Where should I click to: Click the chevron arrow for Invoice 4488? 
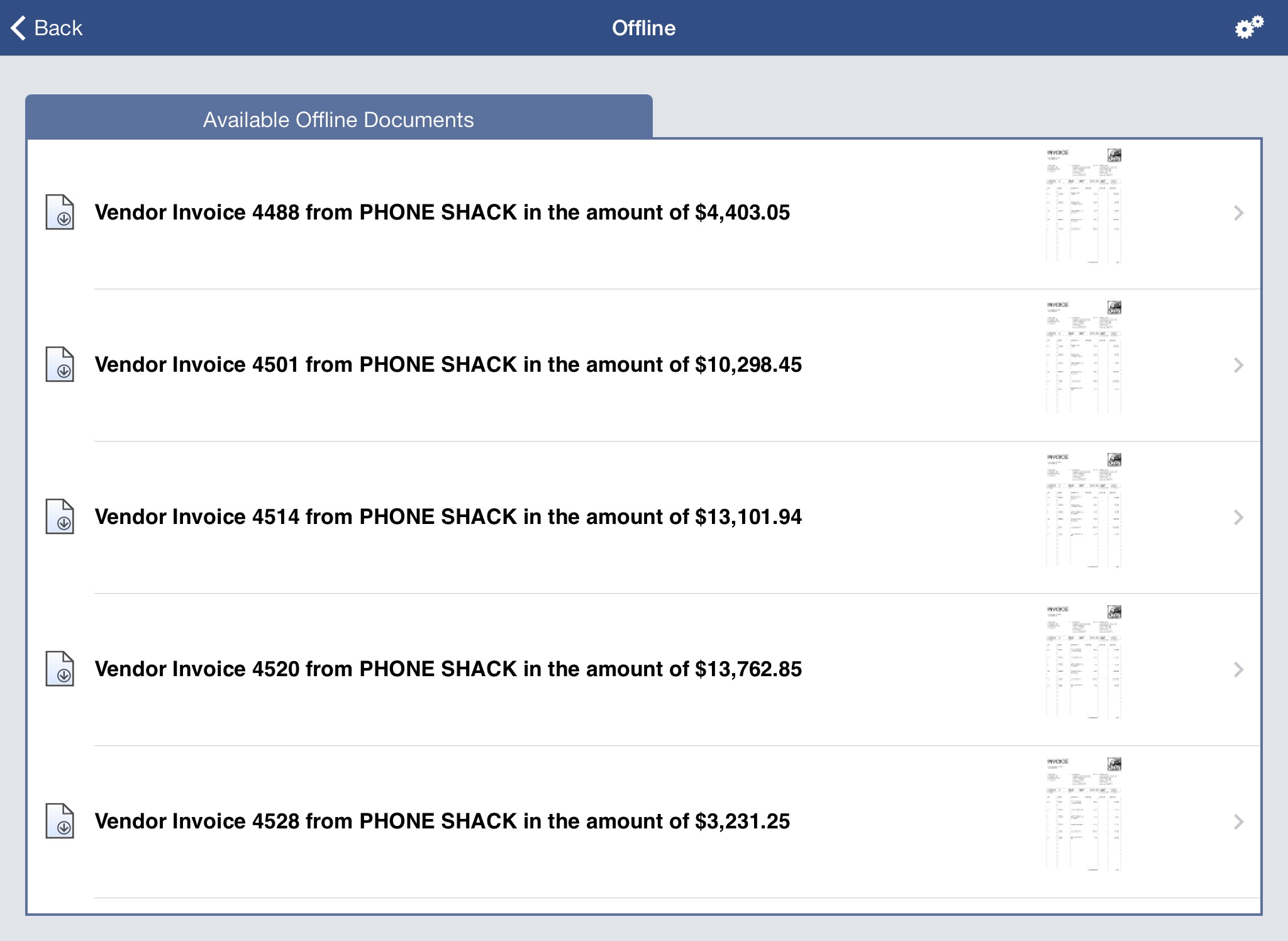coord(1238,213)
